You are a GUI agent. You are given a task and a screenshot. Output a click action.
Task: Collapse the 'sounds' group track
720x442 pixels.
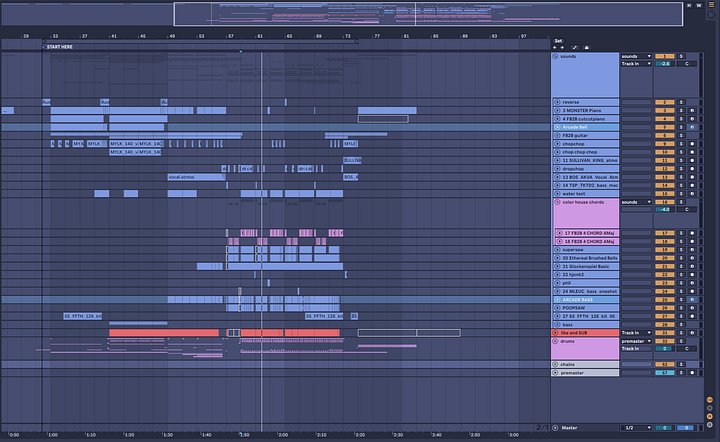[557, 57]
